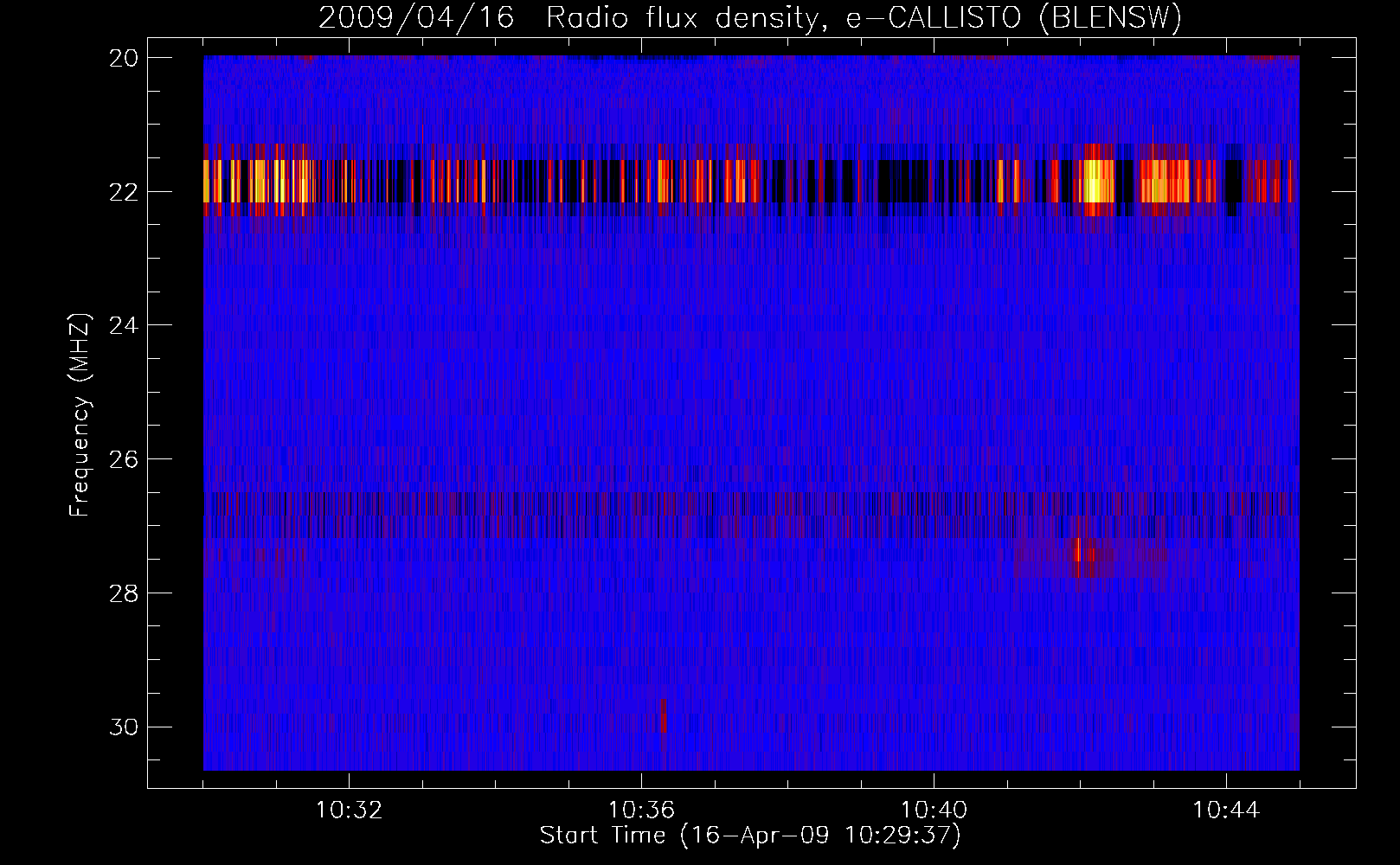Click the 26 frequency tick label

click(124, 458)
